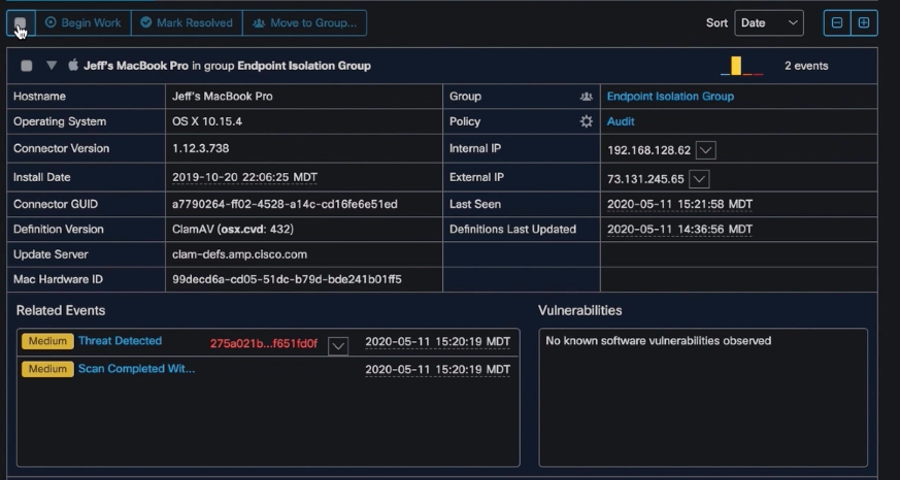The image size is (902, 480).
Task: Click the group people icon
Action: pyautogui.click(x=586, y=97)
